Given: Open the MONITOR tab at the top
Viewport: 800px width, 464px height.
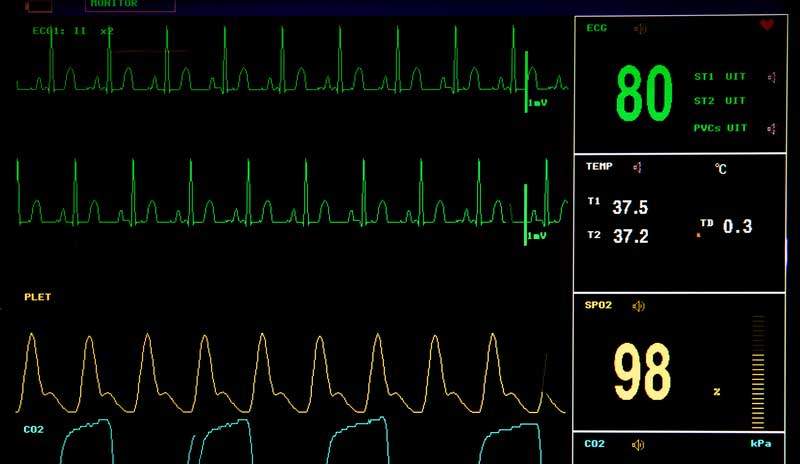Looking at the screenshot, I should pos(129,5).
